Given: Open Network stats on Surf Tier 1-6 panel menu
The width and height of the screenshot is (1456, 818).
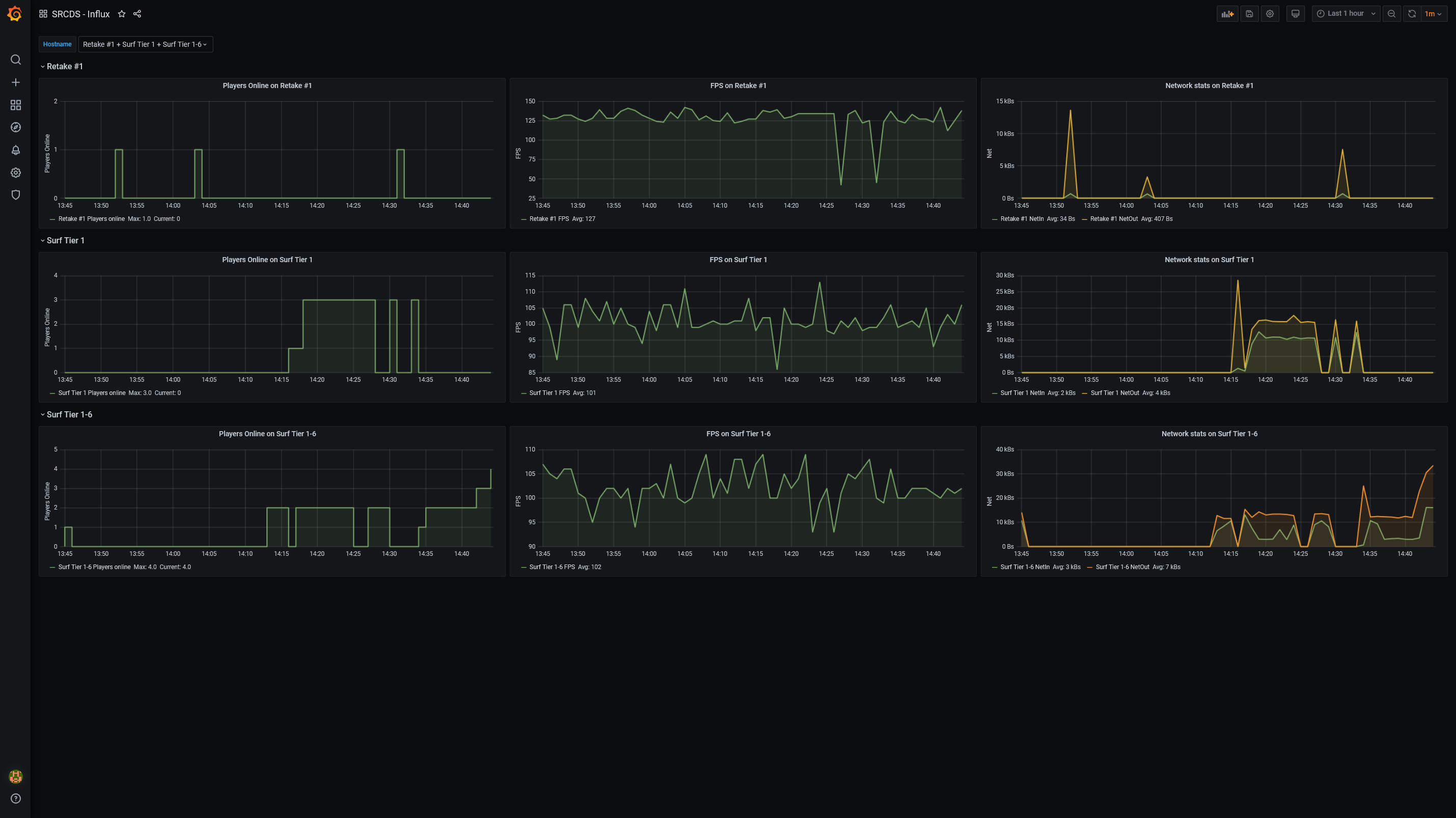Looking at the screenshot, I should coord(1209,434).
